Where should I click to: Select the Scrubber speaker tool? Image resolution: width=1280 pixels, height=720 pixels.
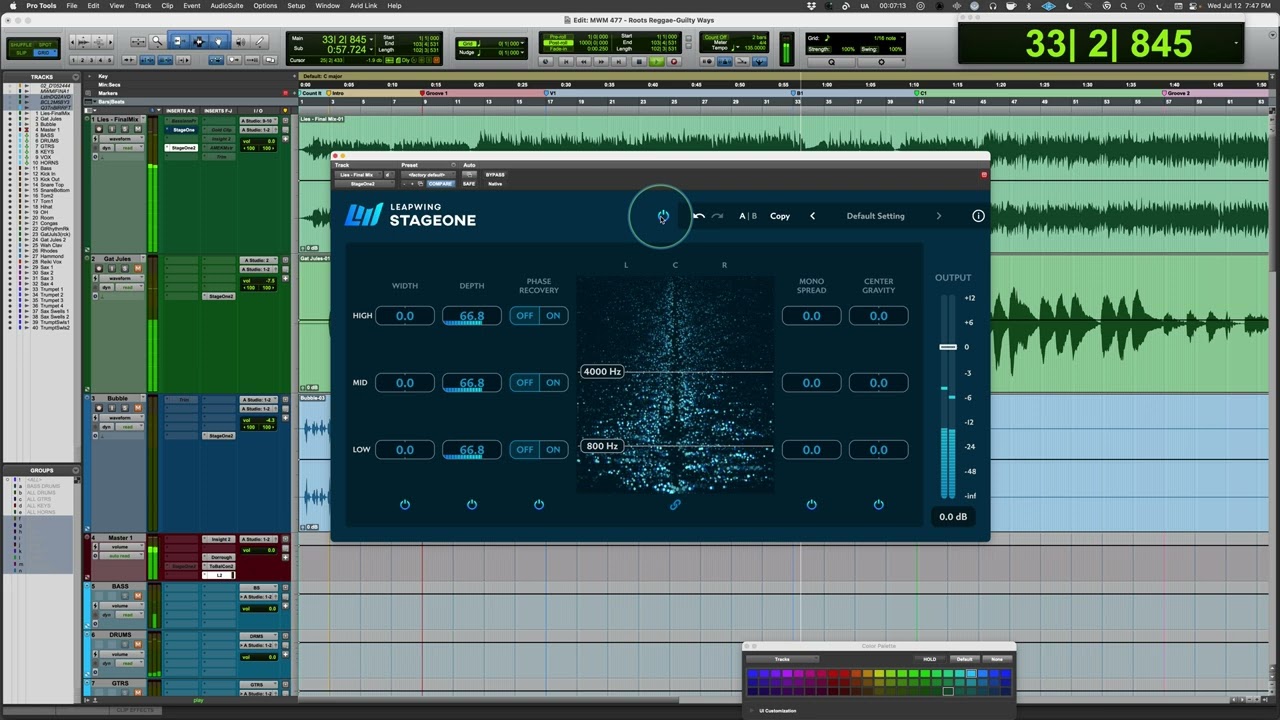tap(240, 41)
